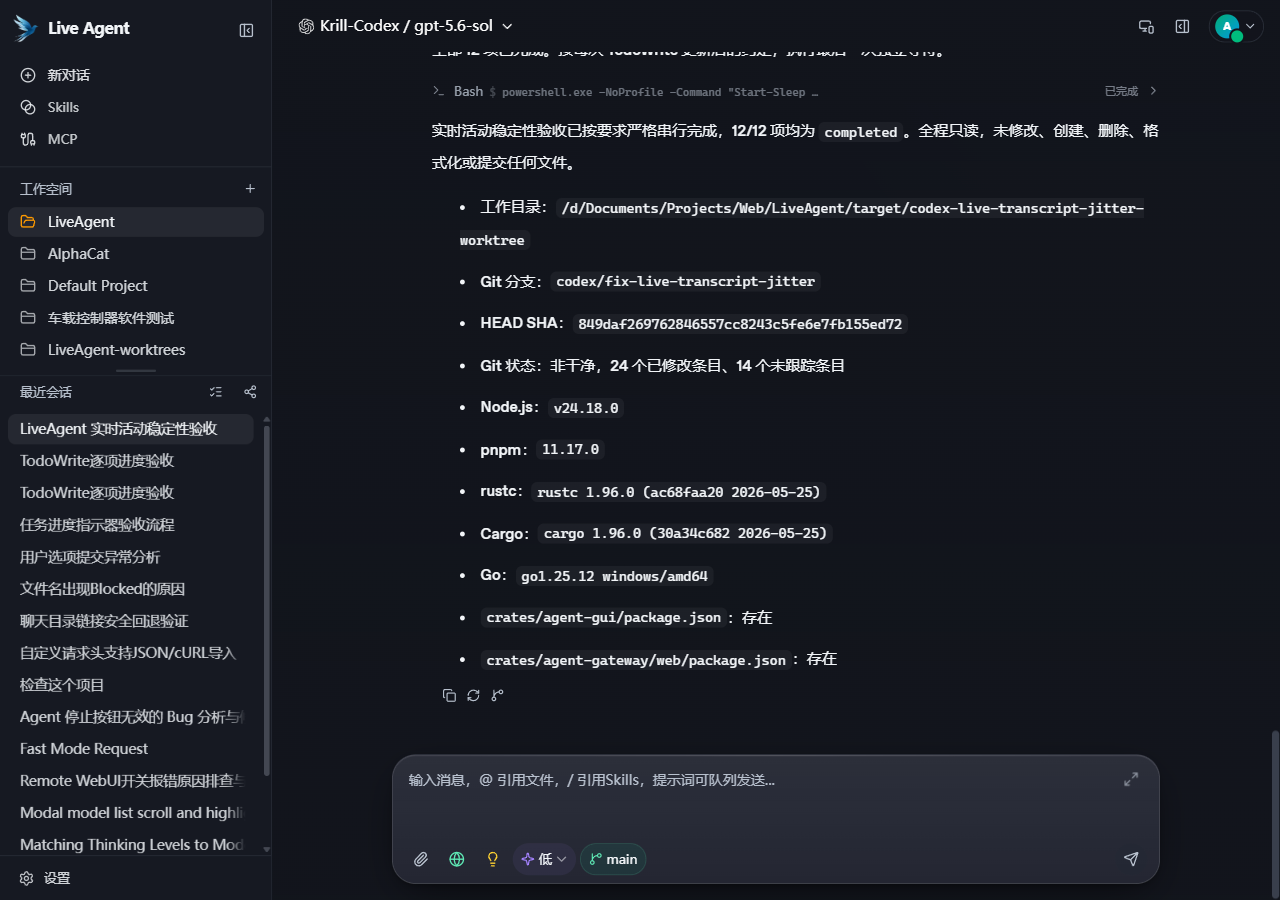Copy the assistant reply
Screen dimensions: 1280x900
pyautogui.click(x=449, y=695)
